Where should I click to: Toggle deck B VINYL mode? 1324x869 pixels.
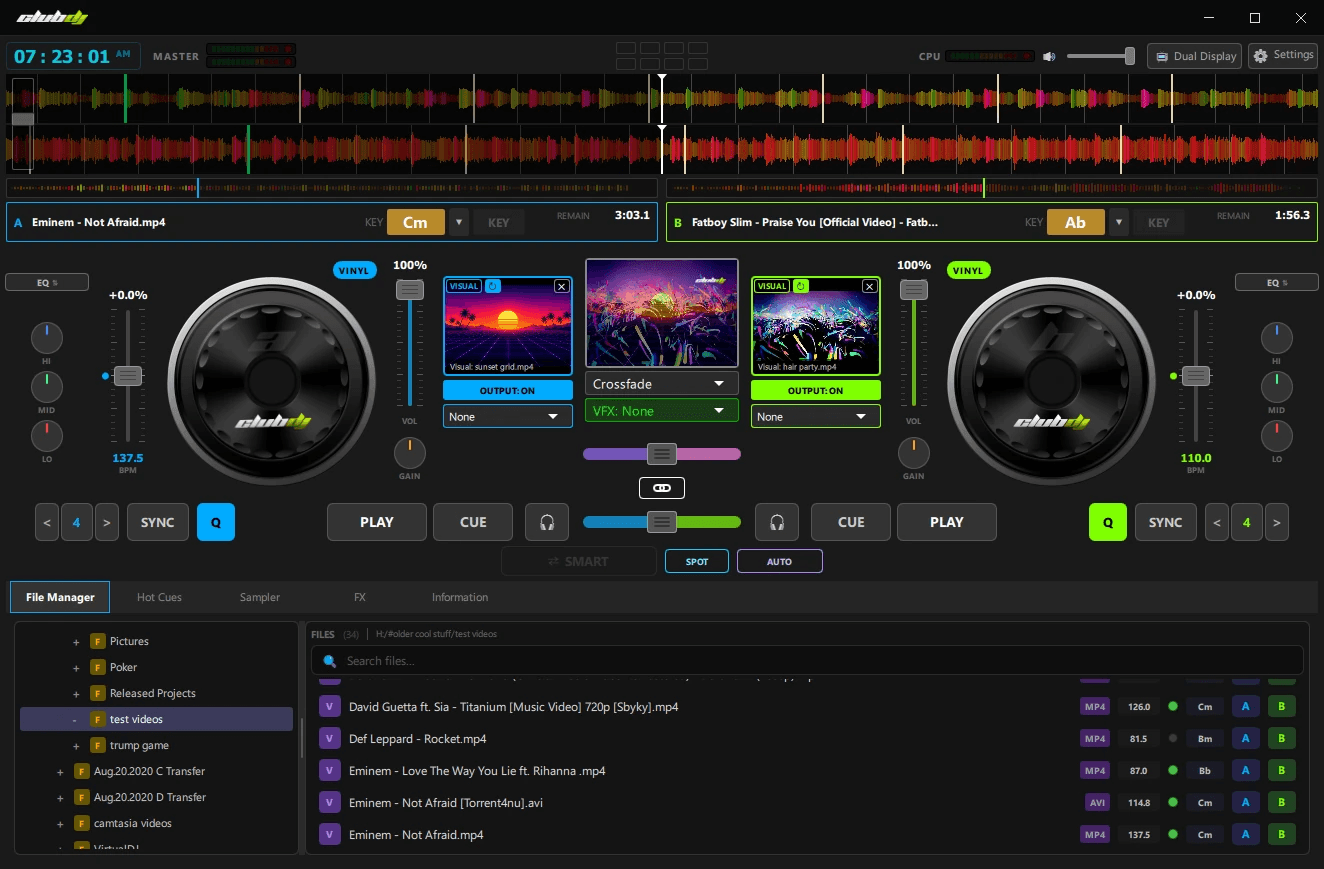[967, 270]
